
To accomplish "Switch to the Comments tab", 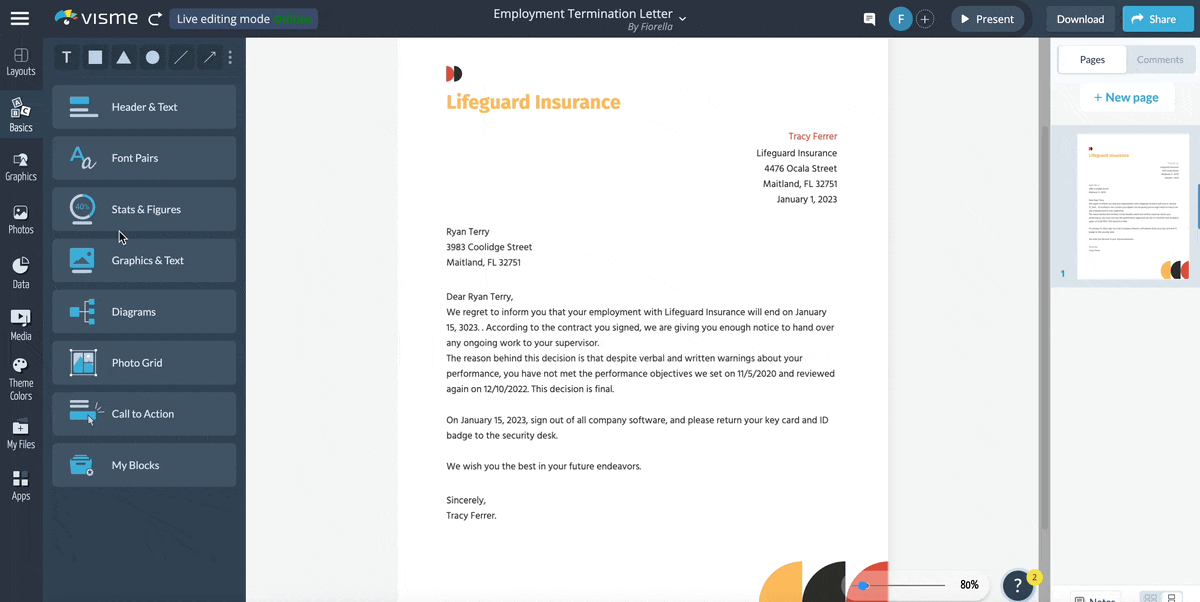I will (1160, 59).
